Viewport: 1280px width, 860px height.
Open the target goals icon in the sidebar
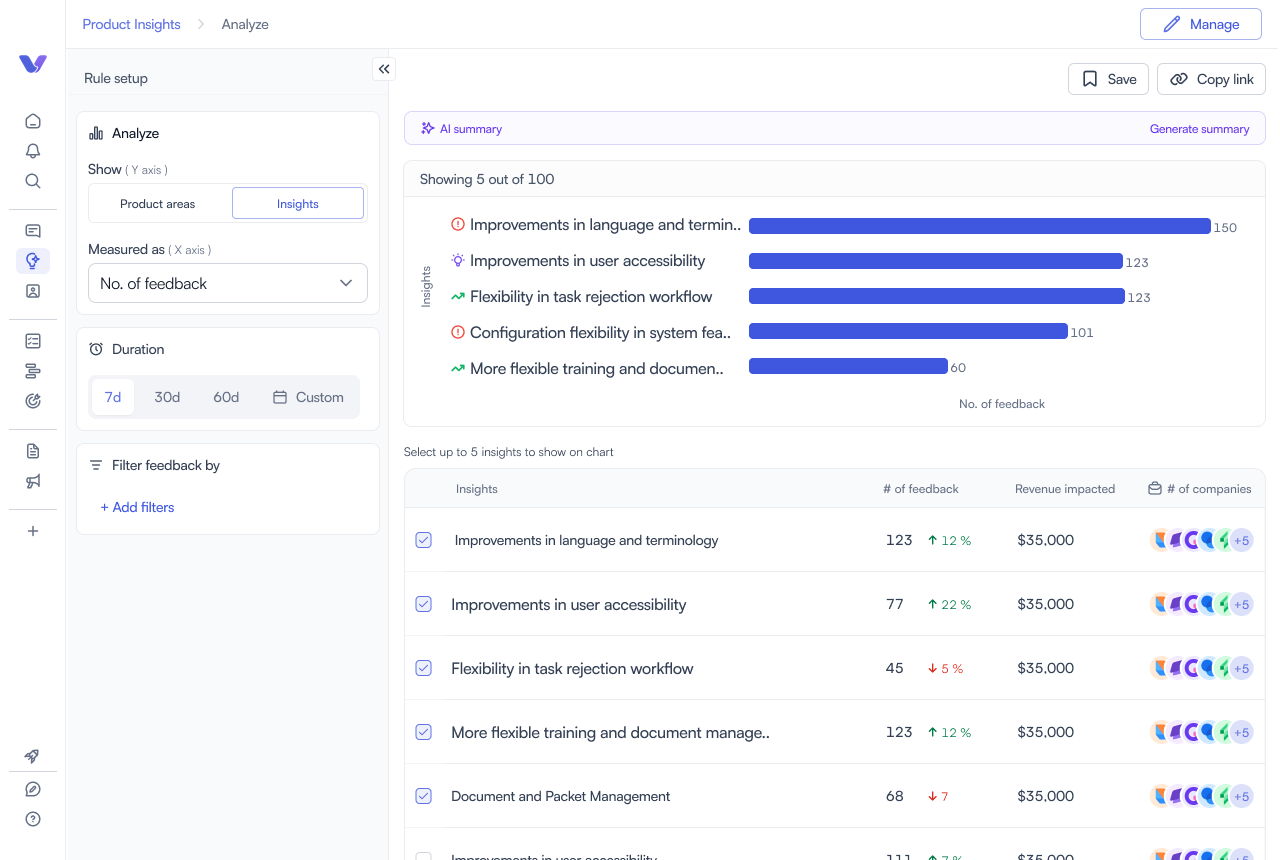[33, 401]
